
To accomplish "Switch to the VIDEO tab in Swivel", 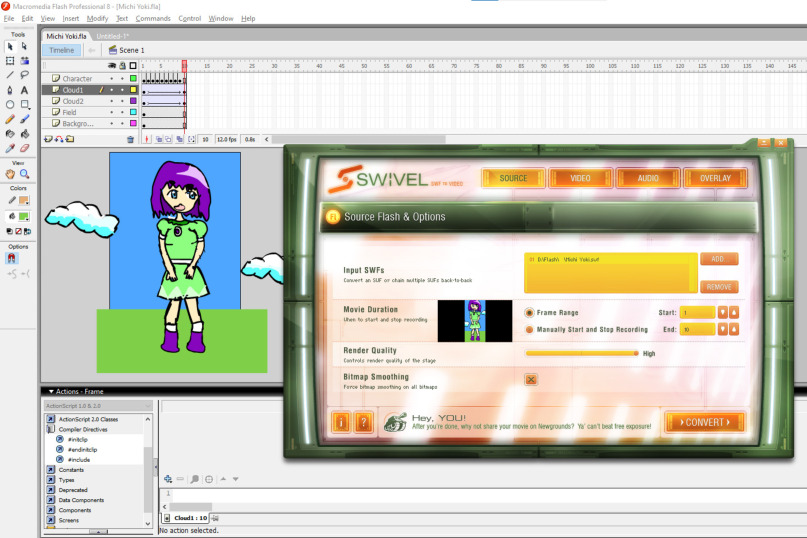I will tap(580, 178).
